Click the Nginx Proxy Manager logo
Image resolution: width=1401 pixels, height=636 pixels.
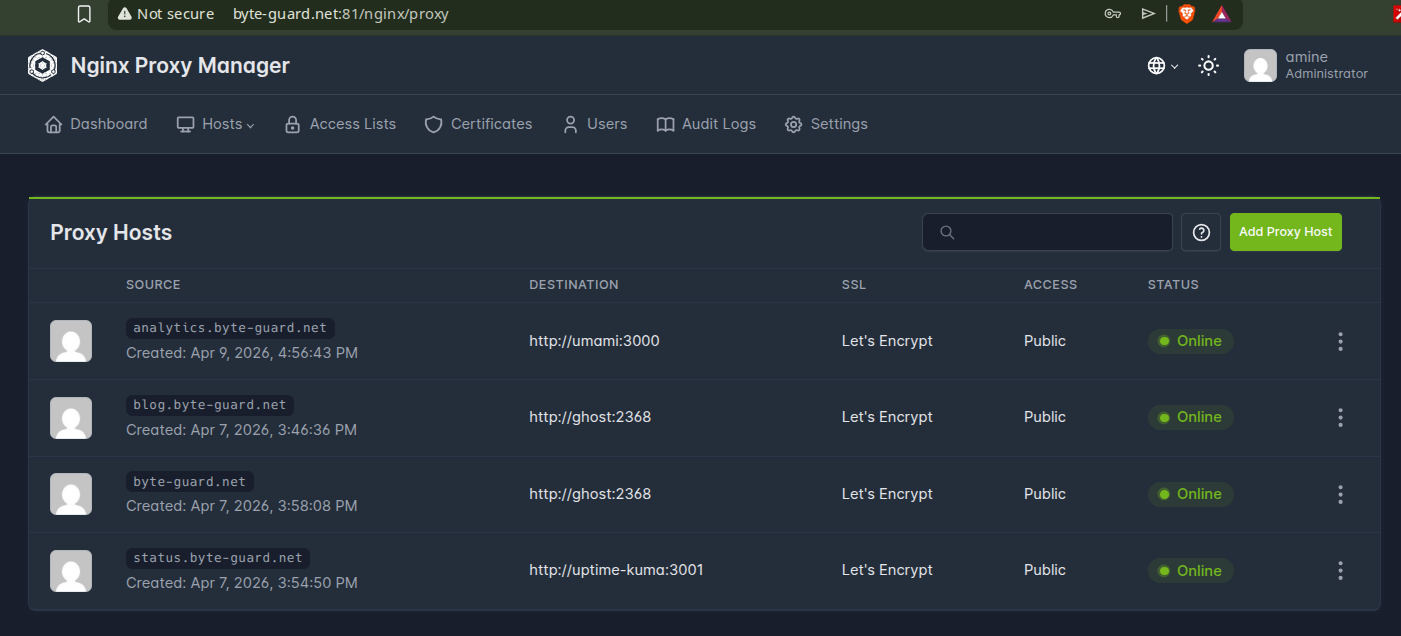pyautogui.click(x=42, y=65)
